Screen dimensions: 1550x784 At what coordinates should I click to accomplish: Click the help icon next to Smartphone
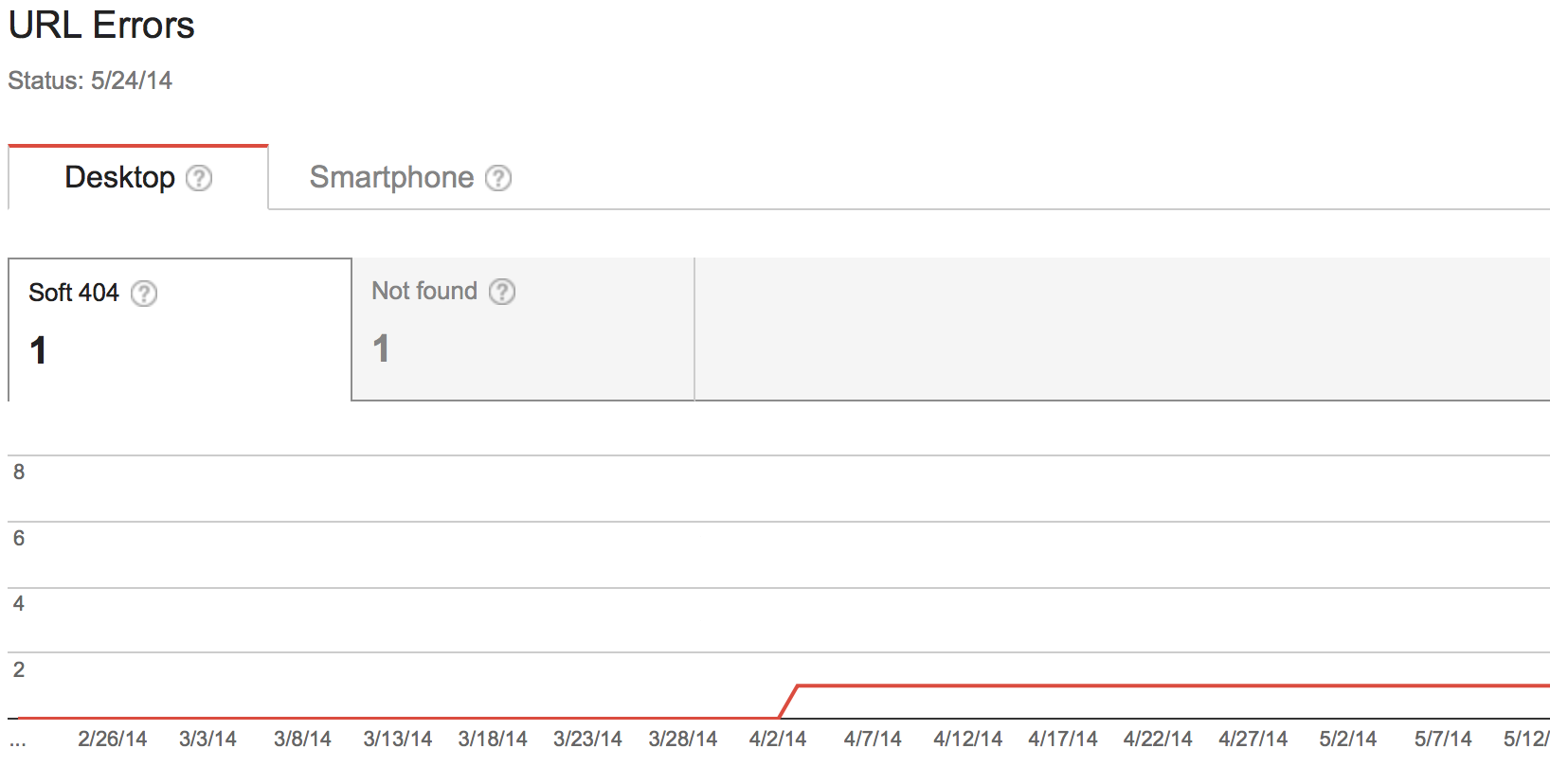[498, 178]
